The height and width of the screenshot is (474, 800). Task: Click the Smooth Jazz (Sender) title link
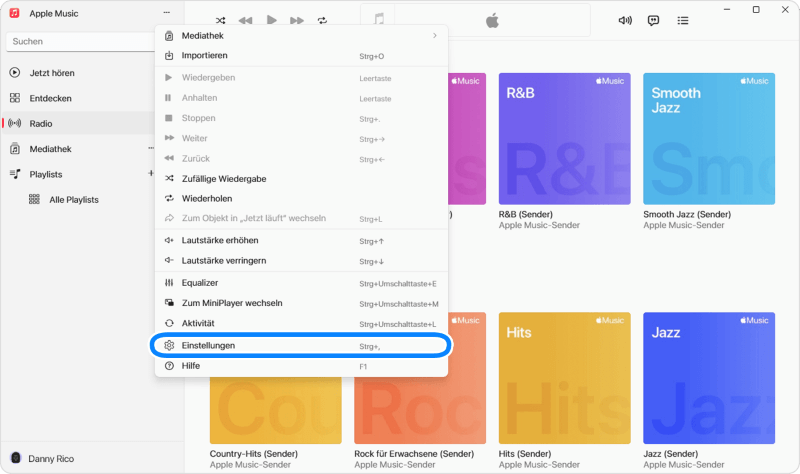pos(687,214)
